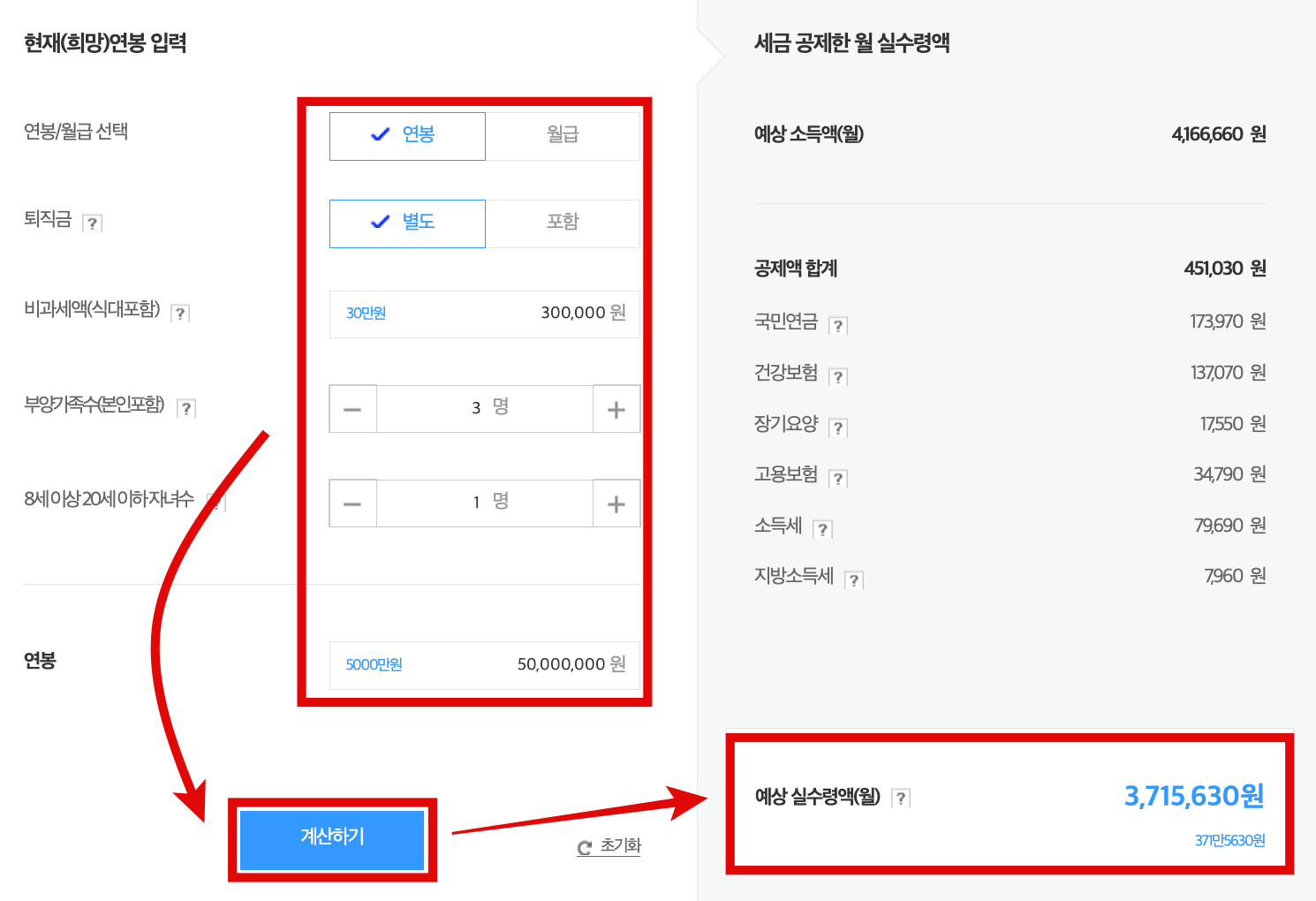The width and height of the screenshot is (1316, 901).
Task: Increase 부양가족수 with the plus button
Action: 616,408
